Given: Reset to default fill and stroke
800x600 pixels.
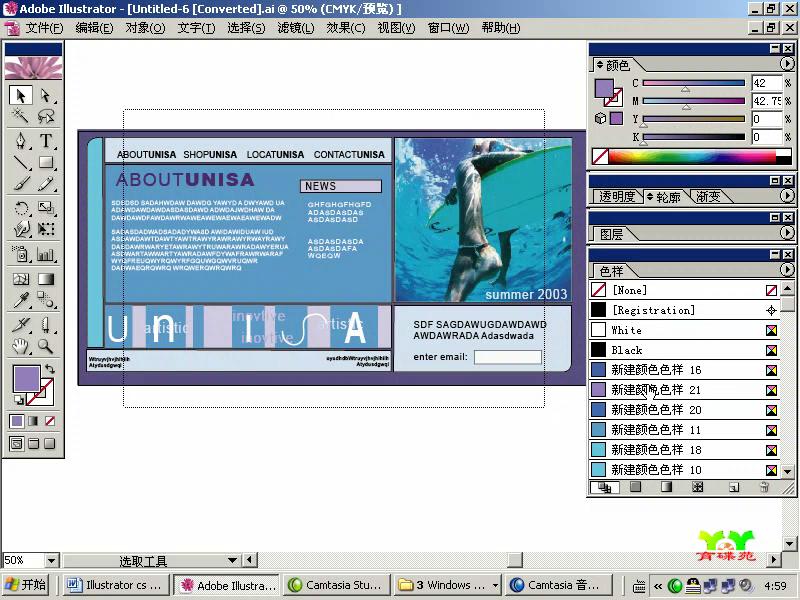Looking at the screenshot, I should point(18,399).
